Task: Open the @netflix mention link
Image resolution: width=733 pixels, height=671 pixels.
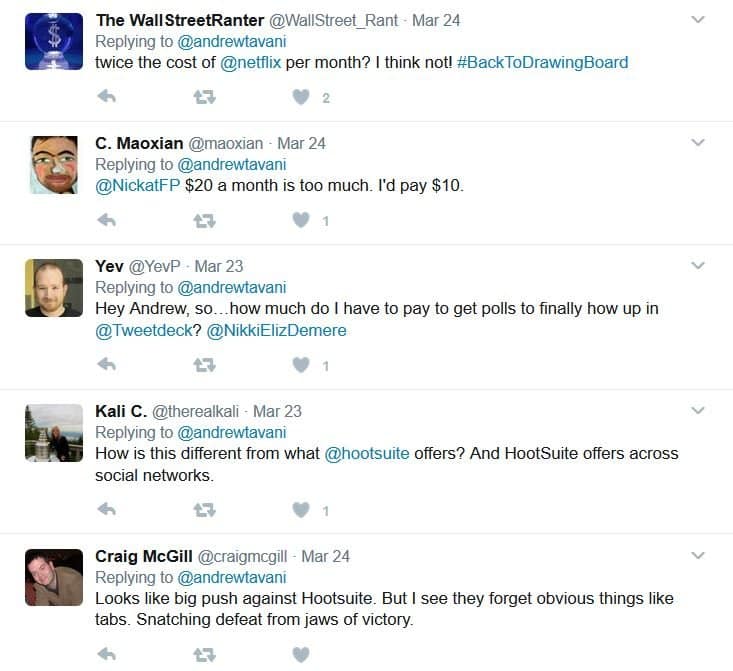Action: 251,62
